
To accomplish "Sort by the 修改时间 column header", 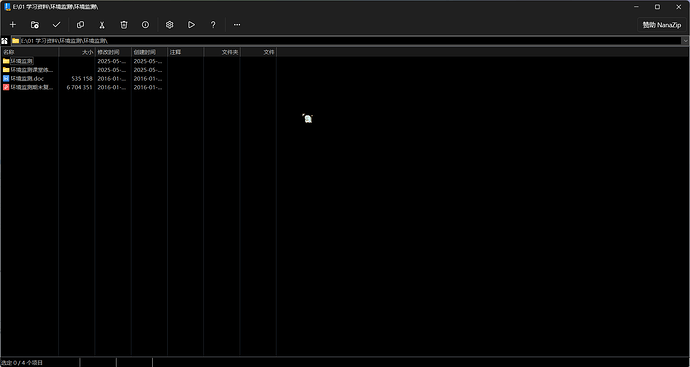I will 113,52.
